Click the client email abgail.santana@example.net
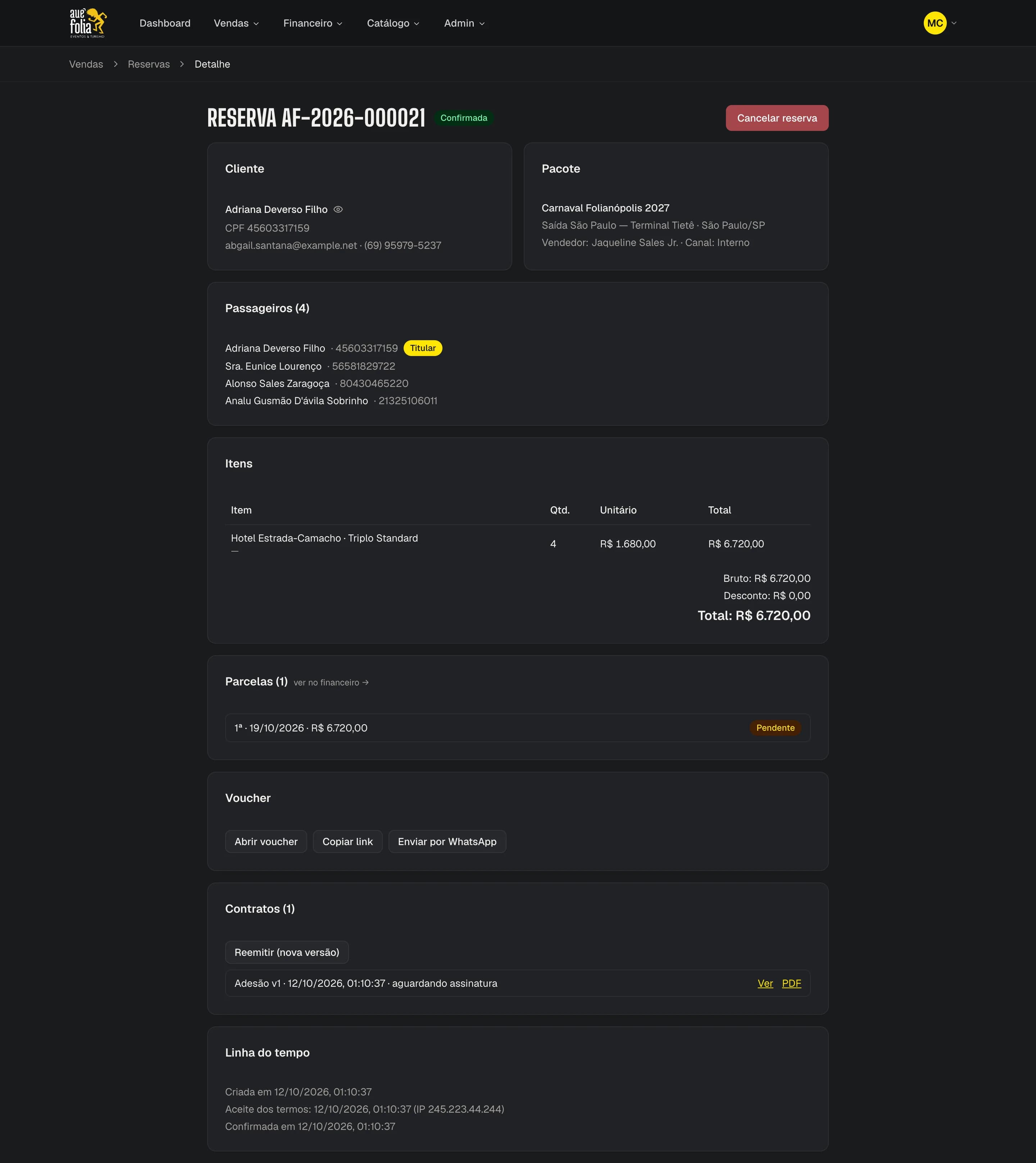Screen dimensions: 1036x1163 tap(291, 245)
